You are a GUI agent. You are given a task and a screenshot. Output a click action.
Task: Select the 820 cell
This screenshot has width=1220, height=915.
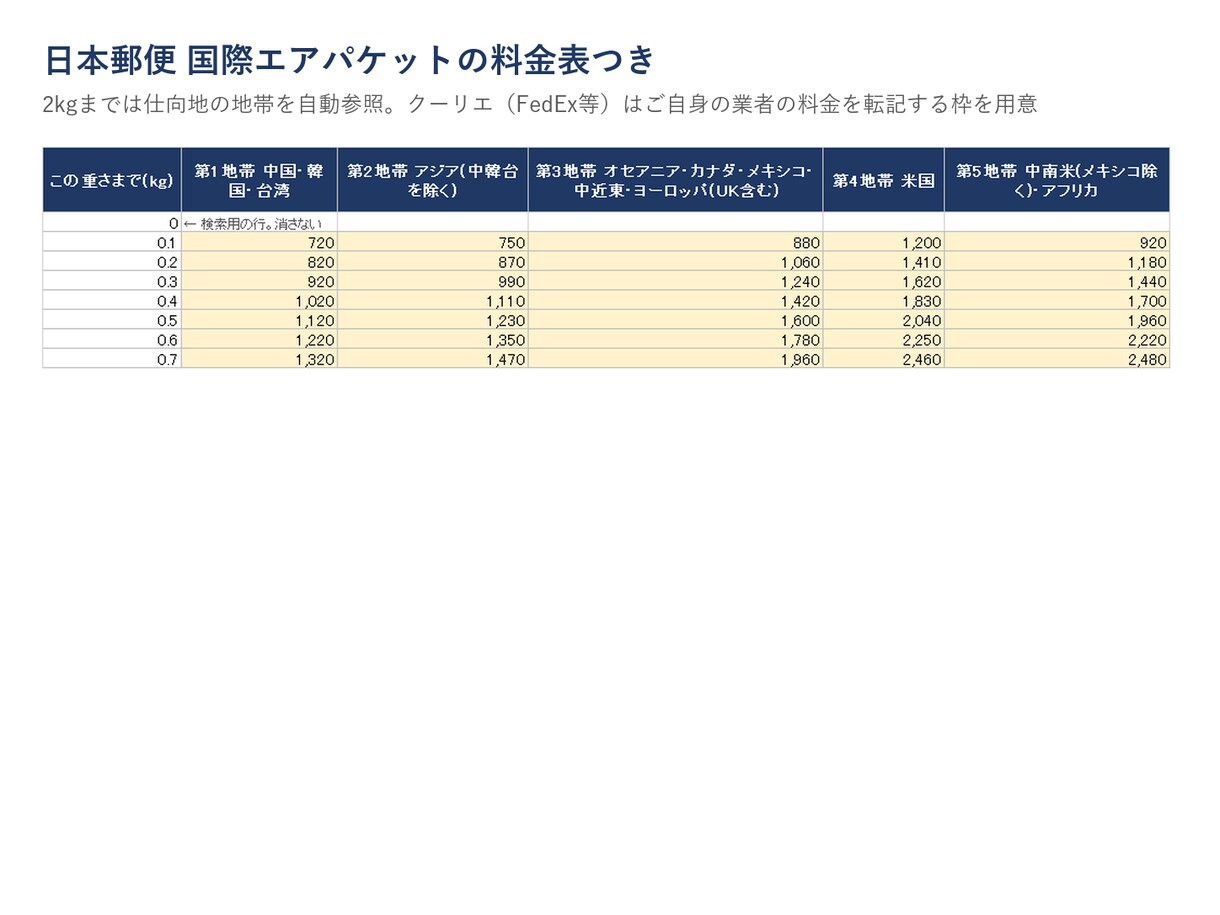(x=259, y=262)
